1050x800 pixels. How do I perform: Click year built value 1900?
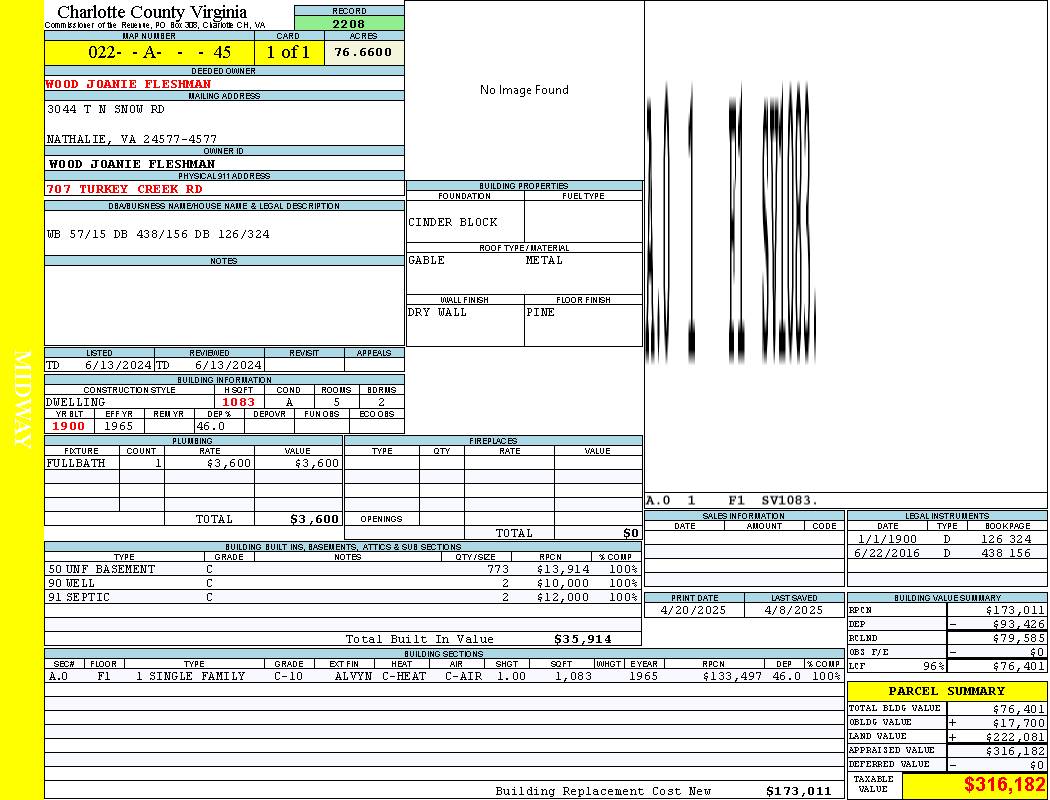point(68,426)
